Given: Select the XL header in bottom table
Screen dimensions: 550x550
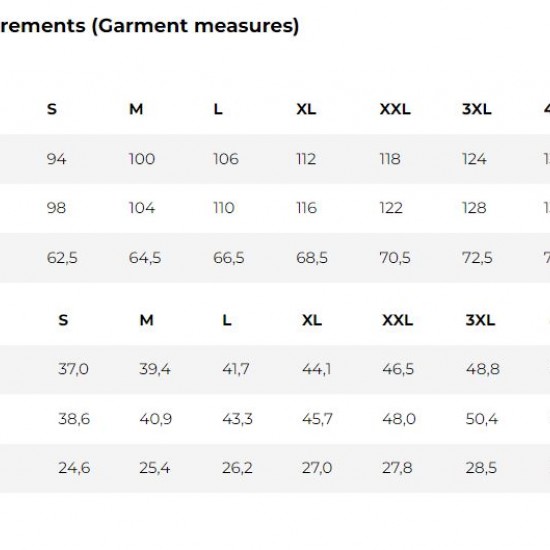Looking at the screenshot, I should click(312, 320).
